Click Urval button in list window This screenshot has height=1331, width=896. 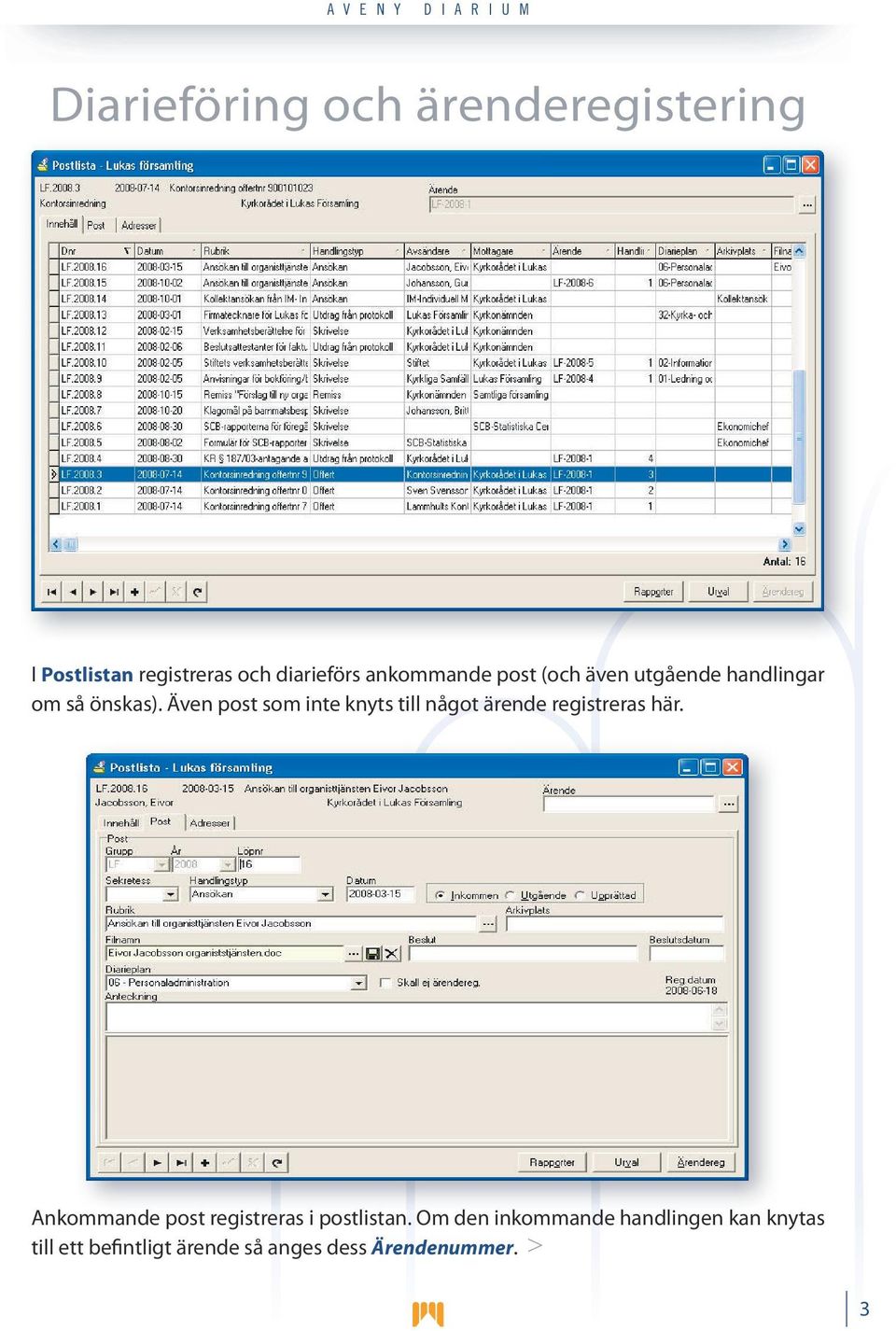pyautogui.click(x=718, y=592)
